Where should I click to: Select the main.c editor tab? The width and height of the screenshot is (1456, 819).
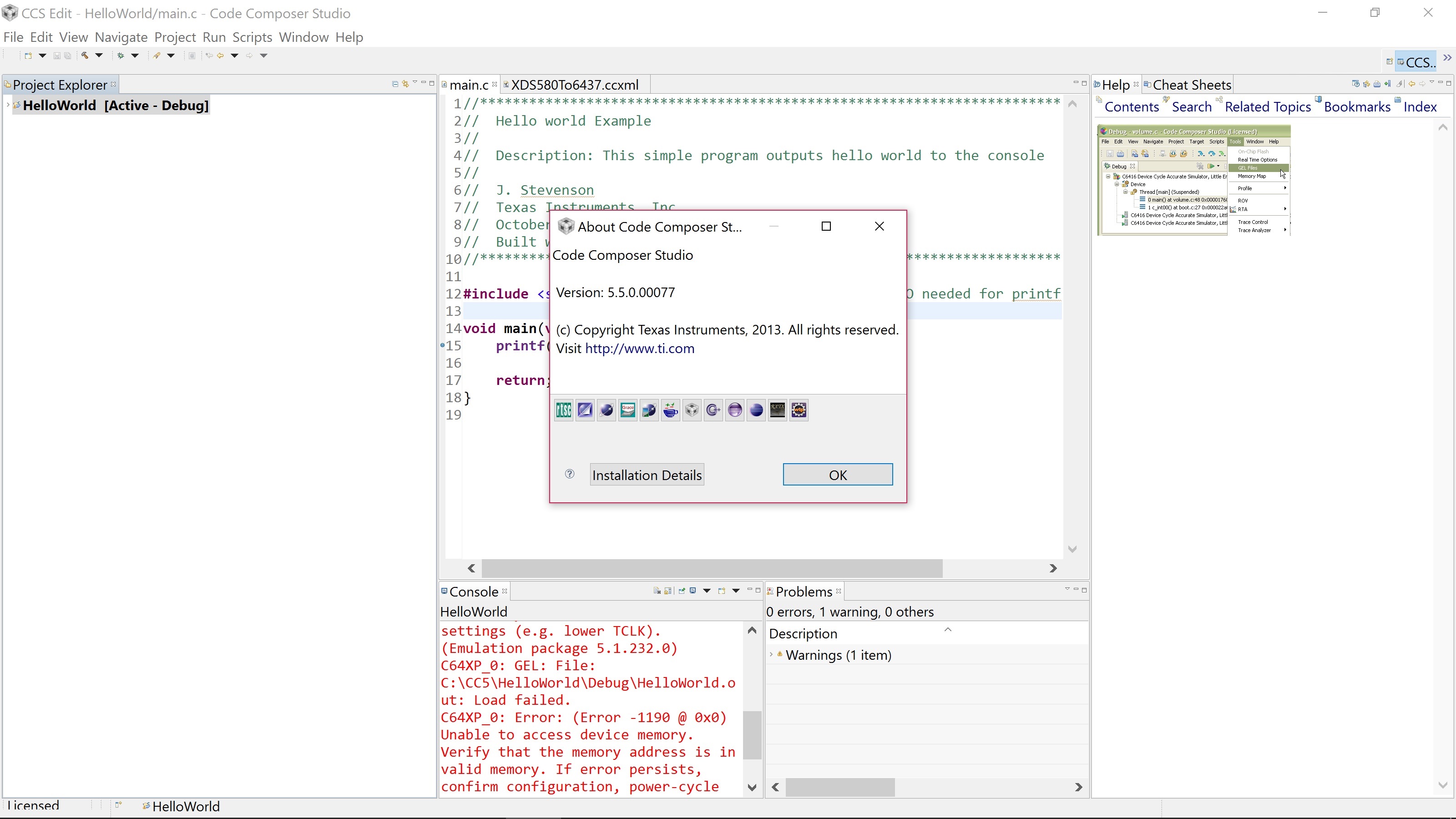coord(469,85)
